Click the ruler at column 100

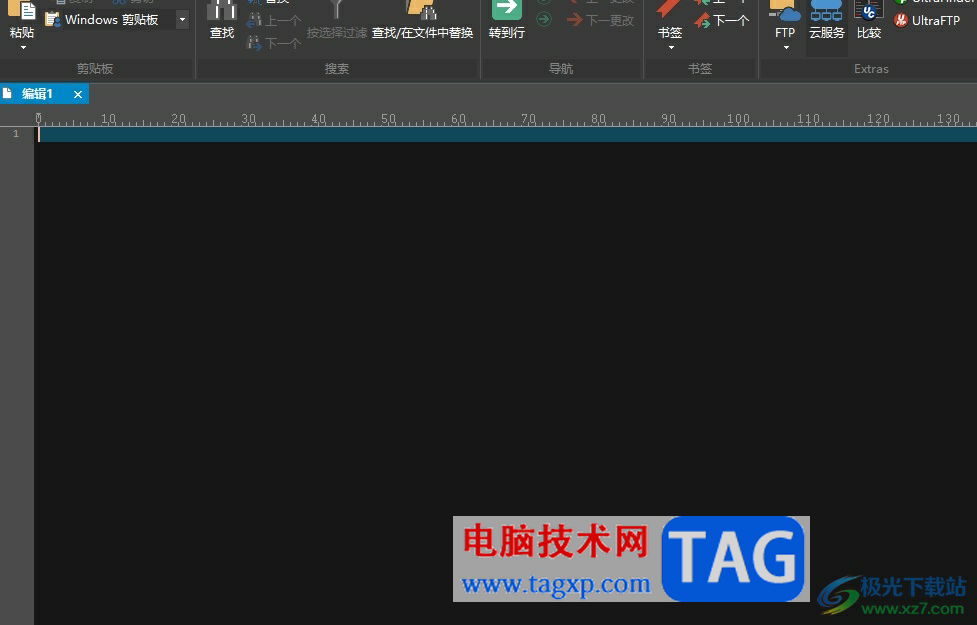click(738, 119)
